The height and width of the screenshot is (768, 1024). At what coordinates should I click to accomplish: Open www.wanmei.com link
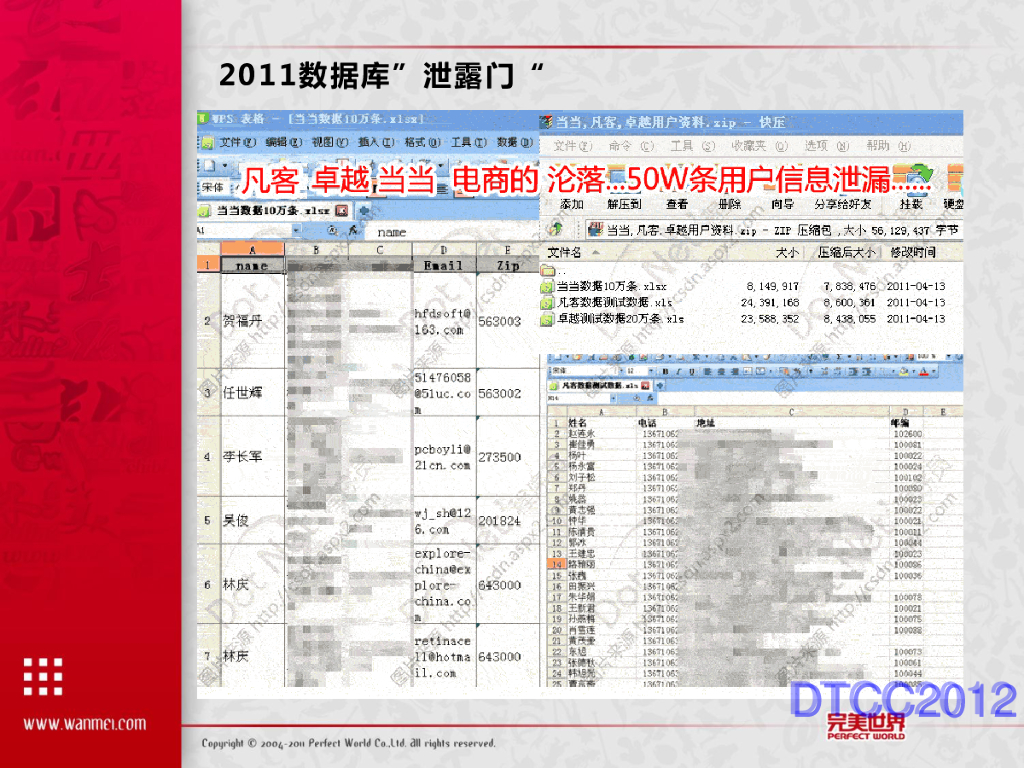pyautogui.click(x=85, y=724)
